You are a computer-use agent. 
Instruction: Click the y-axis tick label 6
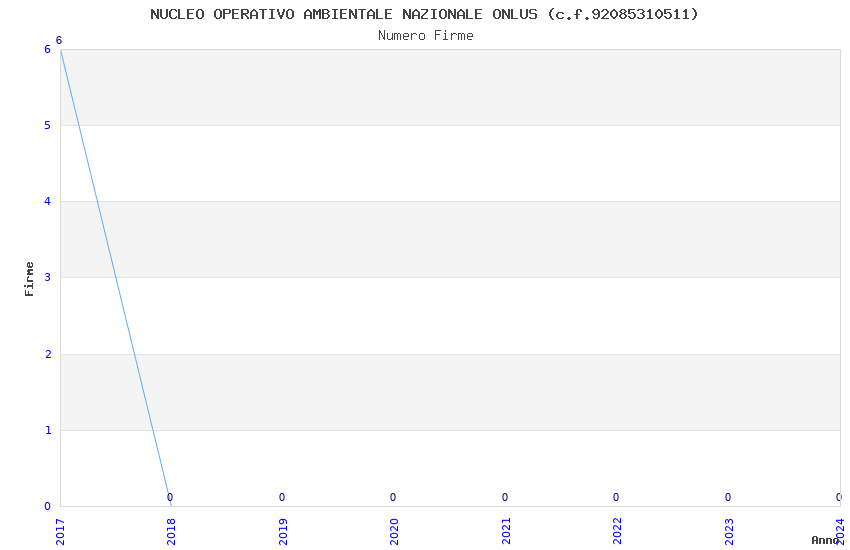pyautogui.click(x=48, y=49)
